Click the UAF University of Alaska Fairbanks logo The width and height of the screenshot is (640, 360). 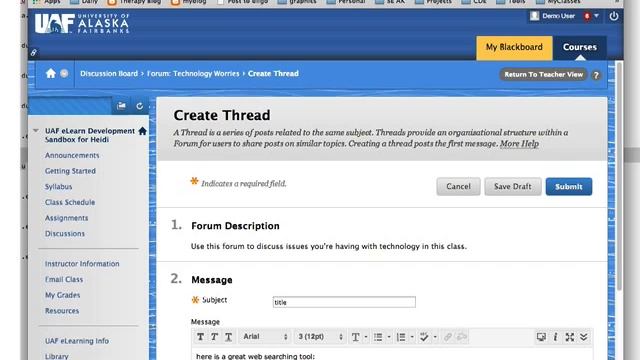[82, 23]
